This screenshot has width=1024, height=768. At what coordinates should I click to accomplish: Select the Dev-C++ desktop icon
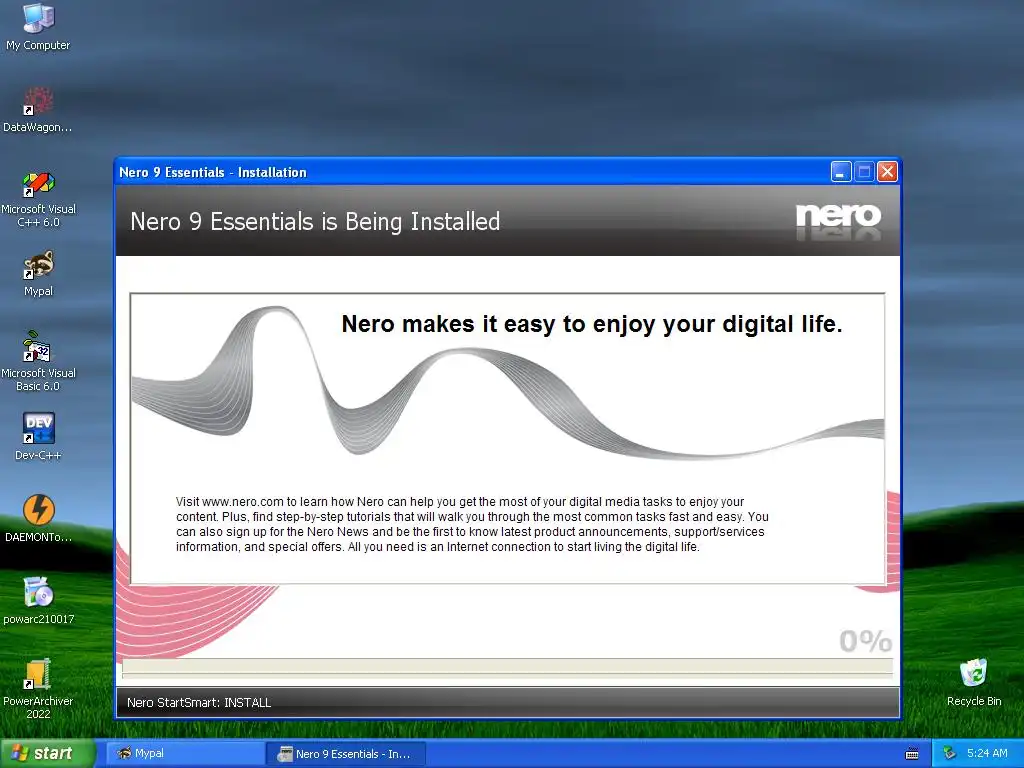coord(38,436)
